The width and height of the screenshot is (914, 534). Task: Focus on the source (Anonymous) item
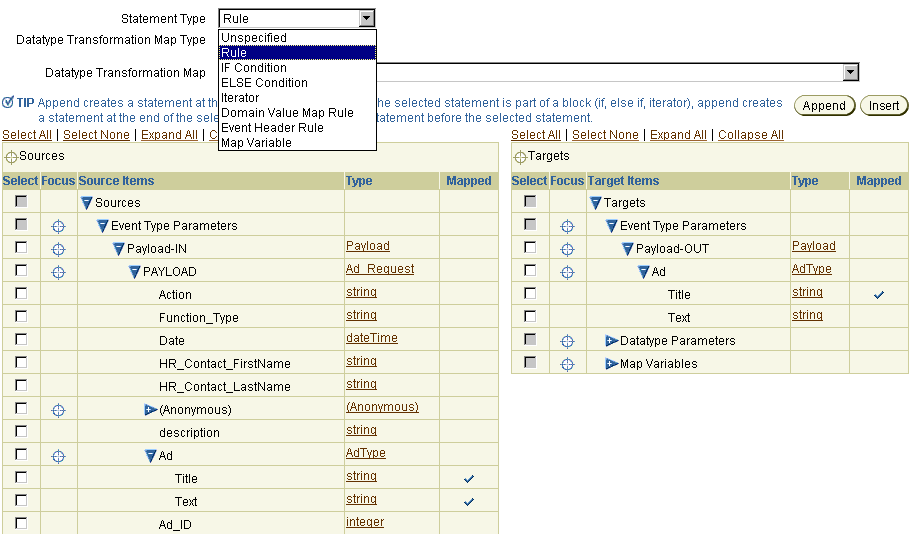(58, 410)
